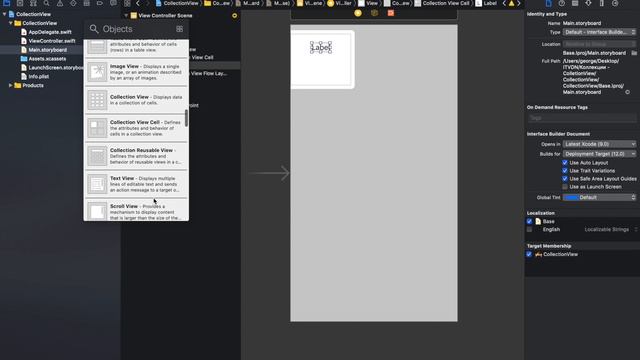This screenshot has width=640, height=360.
Task: Open the Breakpoint navigator icon
Action: coord(100,3)
